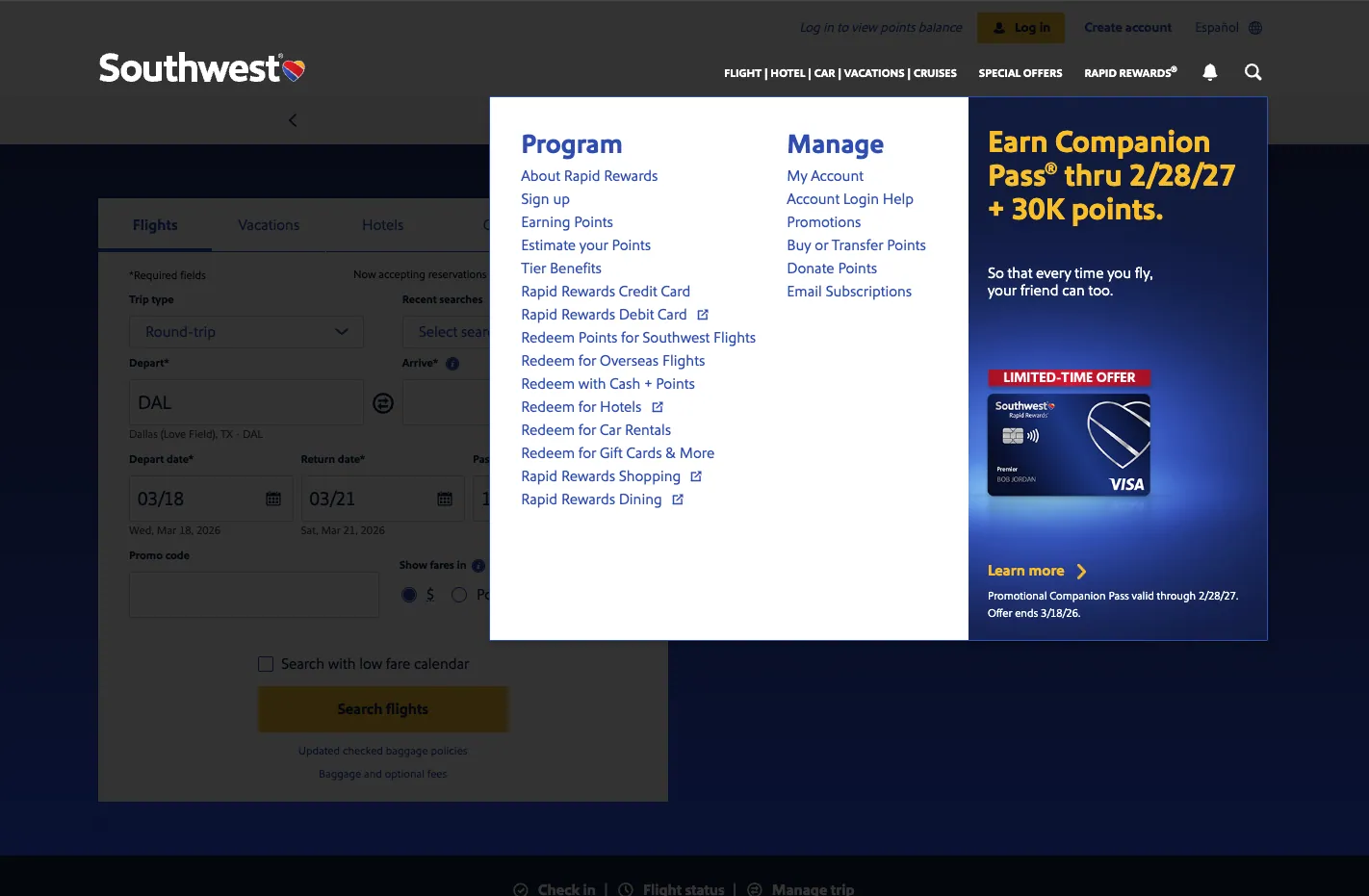The height and width of the screenshot is (896, 1369).
Task: Click the Check in clock-check icon
Action: (x=521, y=890)
